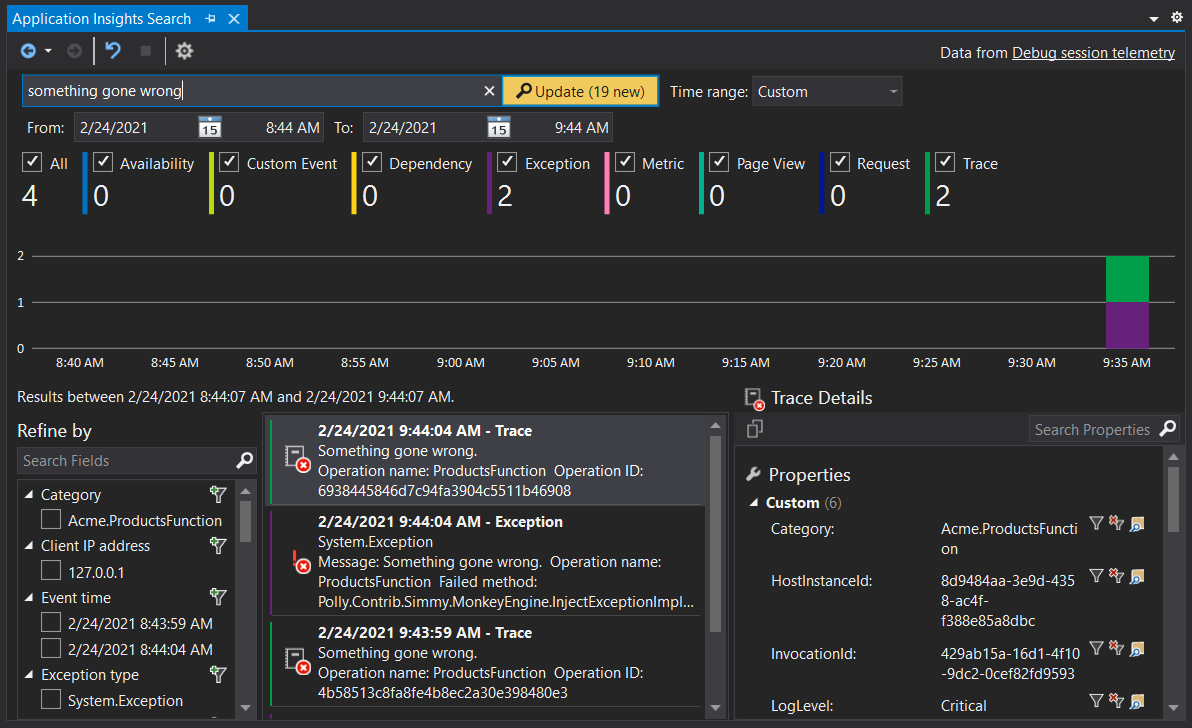Navigate back with the blue arrow
Image resolution: width=1192 pixels, height=728 pixels.
click(28, 51)
